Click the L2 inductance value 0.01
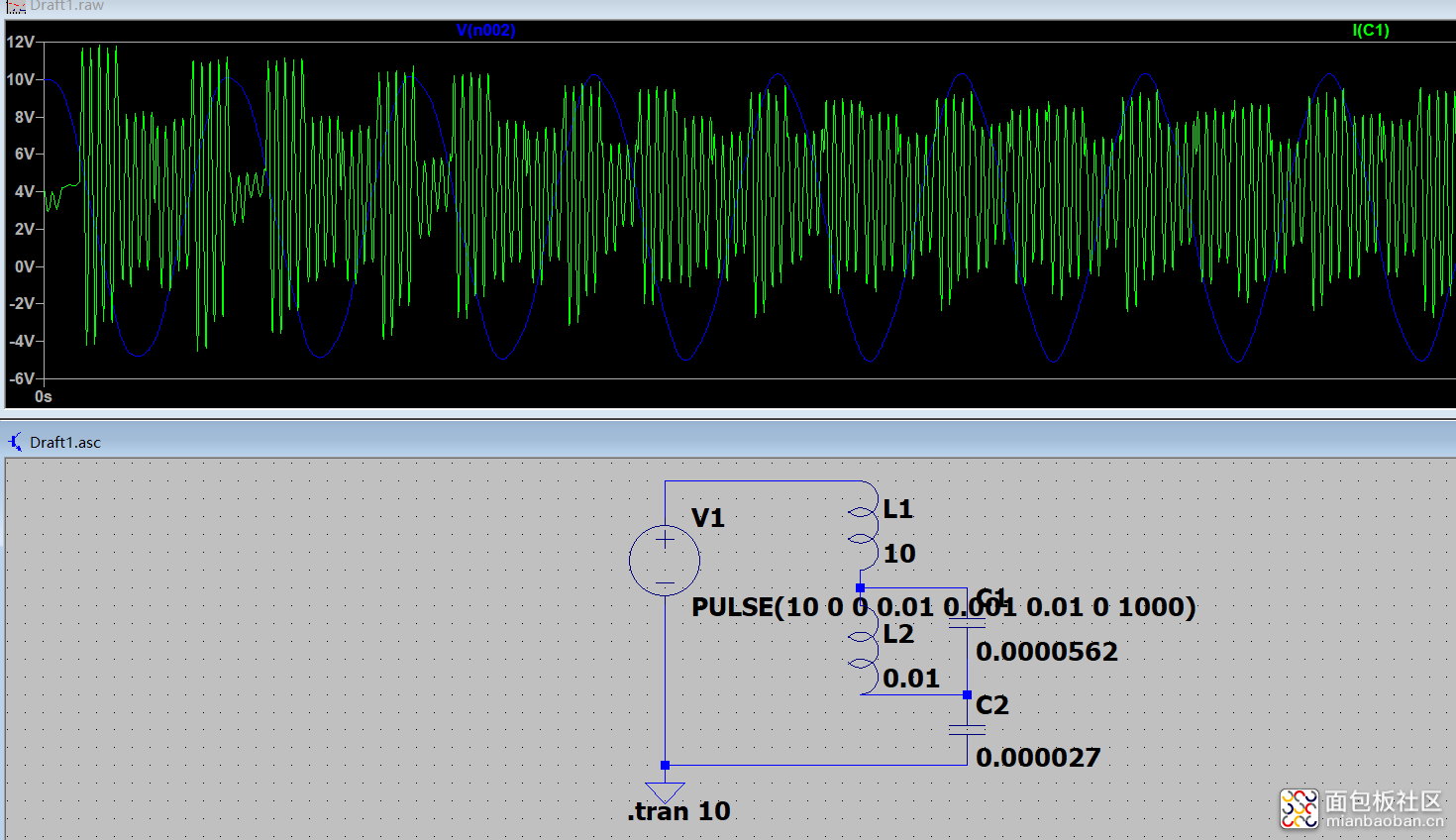The image size is (1456, 840). pyautogui.click(x=911, y=679)
